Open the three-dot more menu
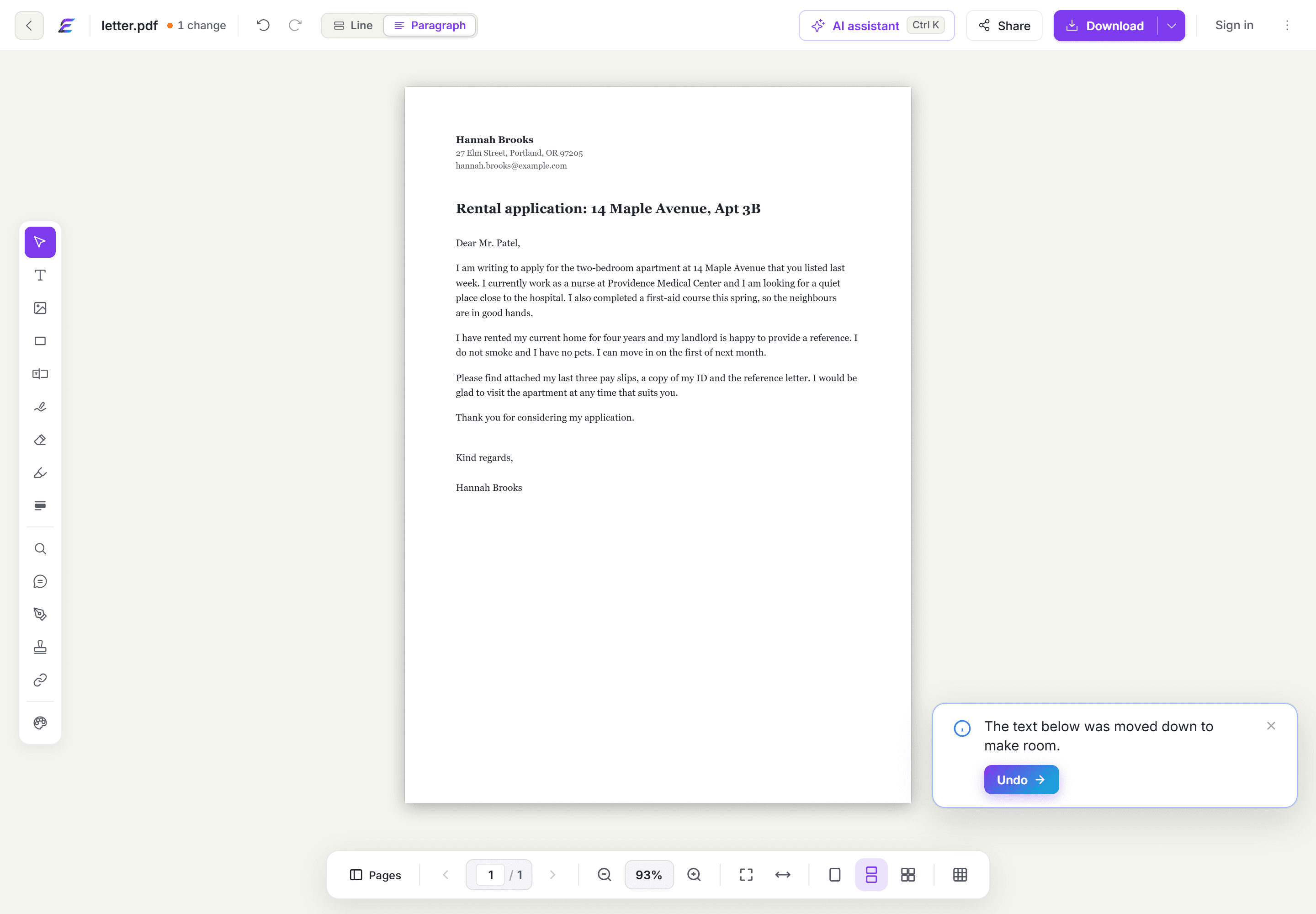This screenshot has height=914, width=1316. click(1287, 25)
